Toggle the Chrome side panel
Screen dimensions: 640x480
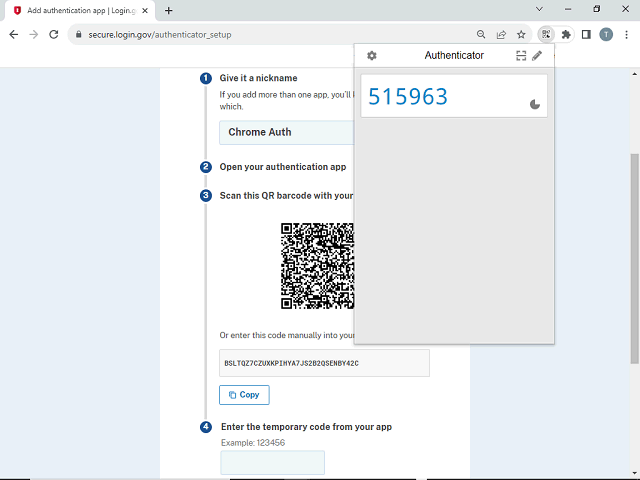click(586, 34)
